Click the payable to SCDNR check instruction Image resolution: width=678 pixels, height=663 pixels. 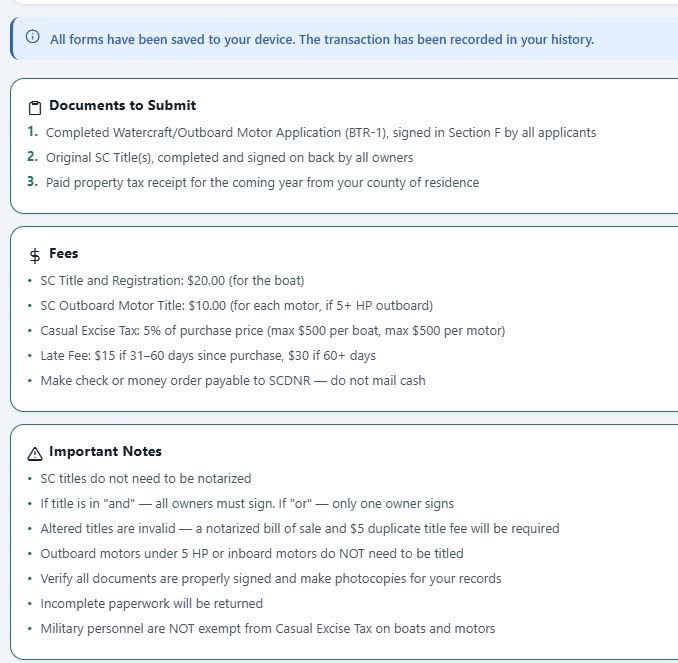tap(232, 381)
